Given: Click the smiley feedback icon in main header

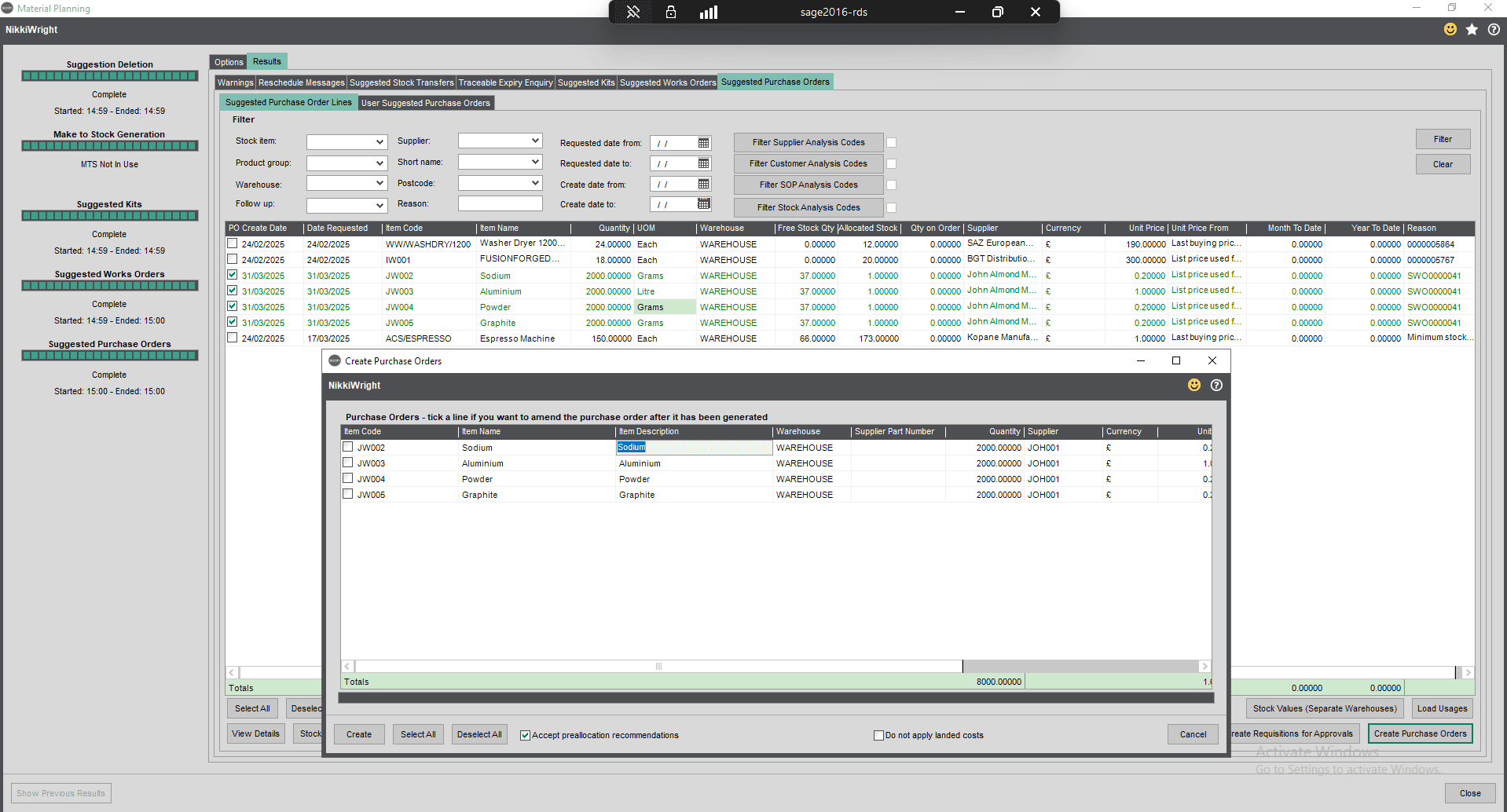Looking at the screenshot, I should click(1450, 29).
